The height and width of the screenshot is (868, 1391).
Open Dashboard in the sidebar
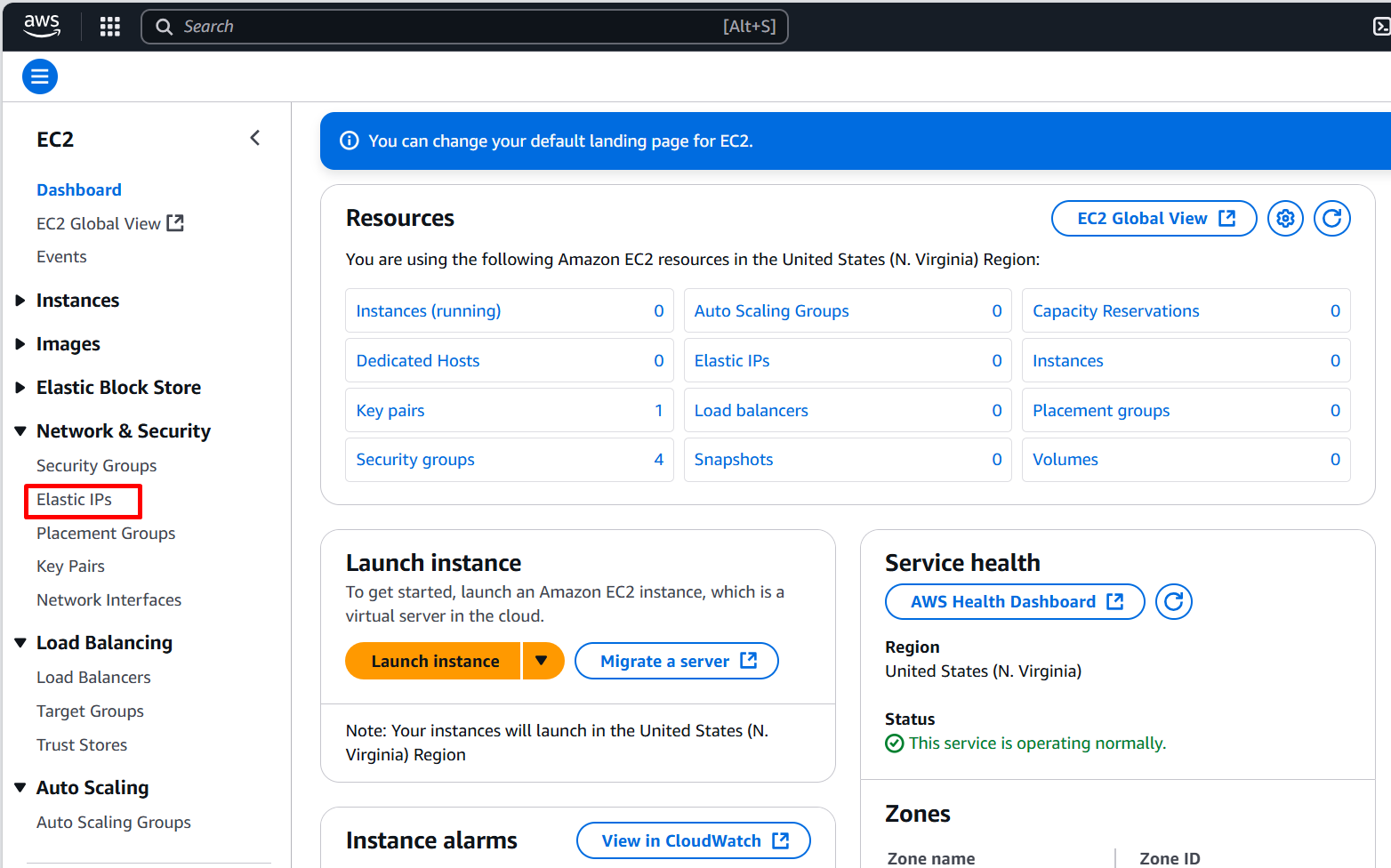click(x=79, y=189)
